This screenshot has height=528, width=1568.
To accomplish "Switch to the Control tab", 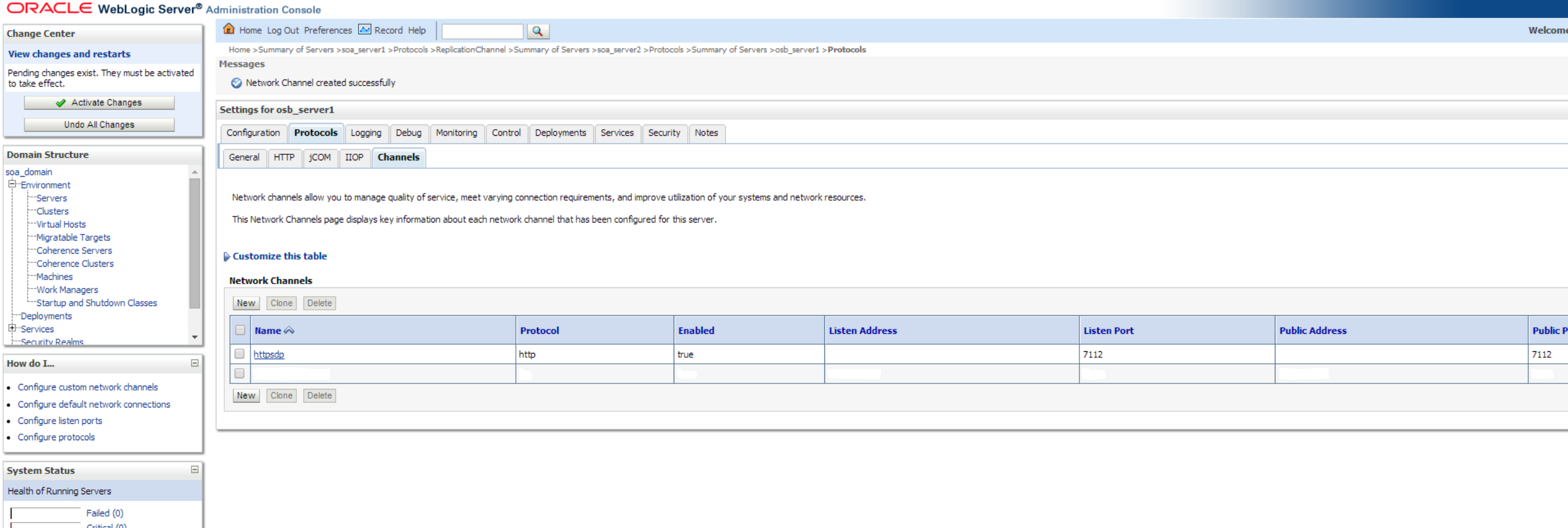I will pos(506,133).
